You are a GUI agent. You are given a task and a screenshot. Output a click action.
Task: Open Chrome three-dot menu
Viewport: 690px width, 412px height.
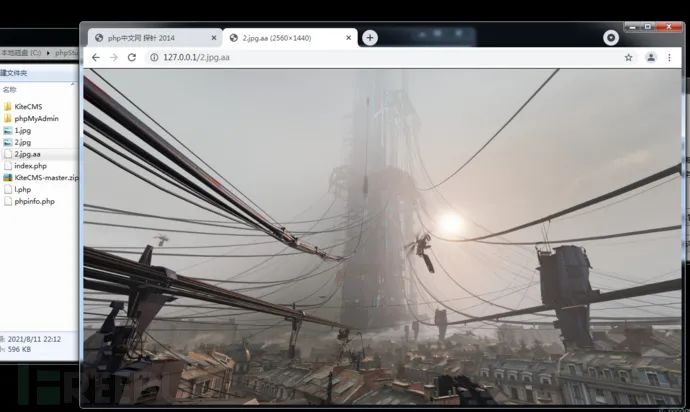point(669,58)
